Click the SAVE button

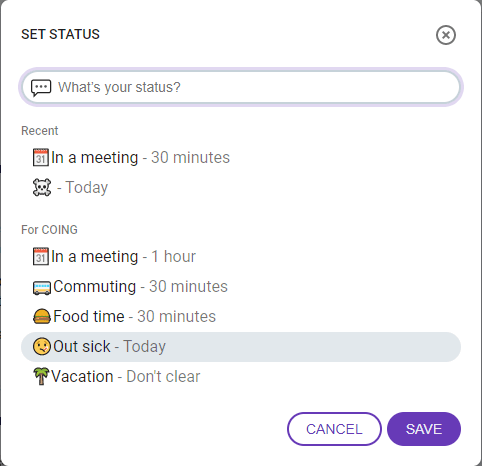tap(424, 429)
